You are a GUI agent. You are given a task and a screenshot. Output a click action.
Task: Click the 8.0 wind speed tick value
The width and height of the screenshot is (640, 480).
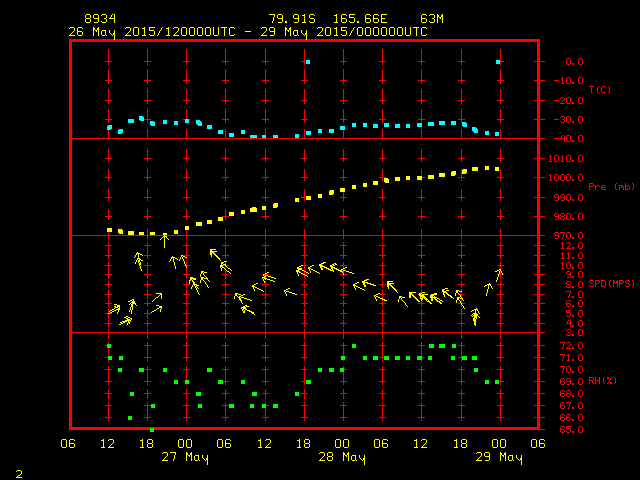(574, 285)
